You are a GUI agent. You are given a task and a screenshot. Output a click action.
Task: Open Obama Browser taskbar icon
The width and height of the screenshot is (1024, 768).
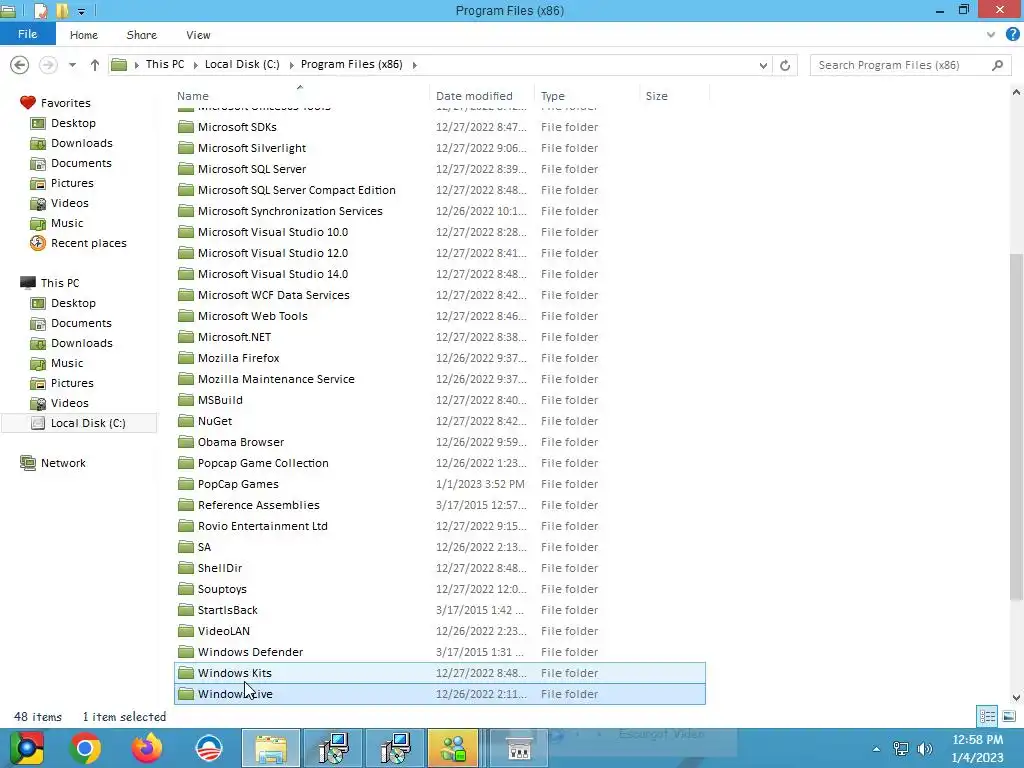[x=209, y=748]
